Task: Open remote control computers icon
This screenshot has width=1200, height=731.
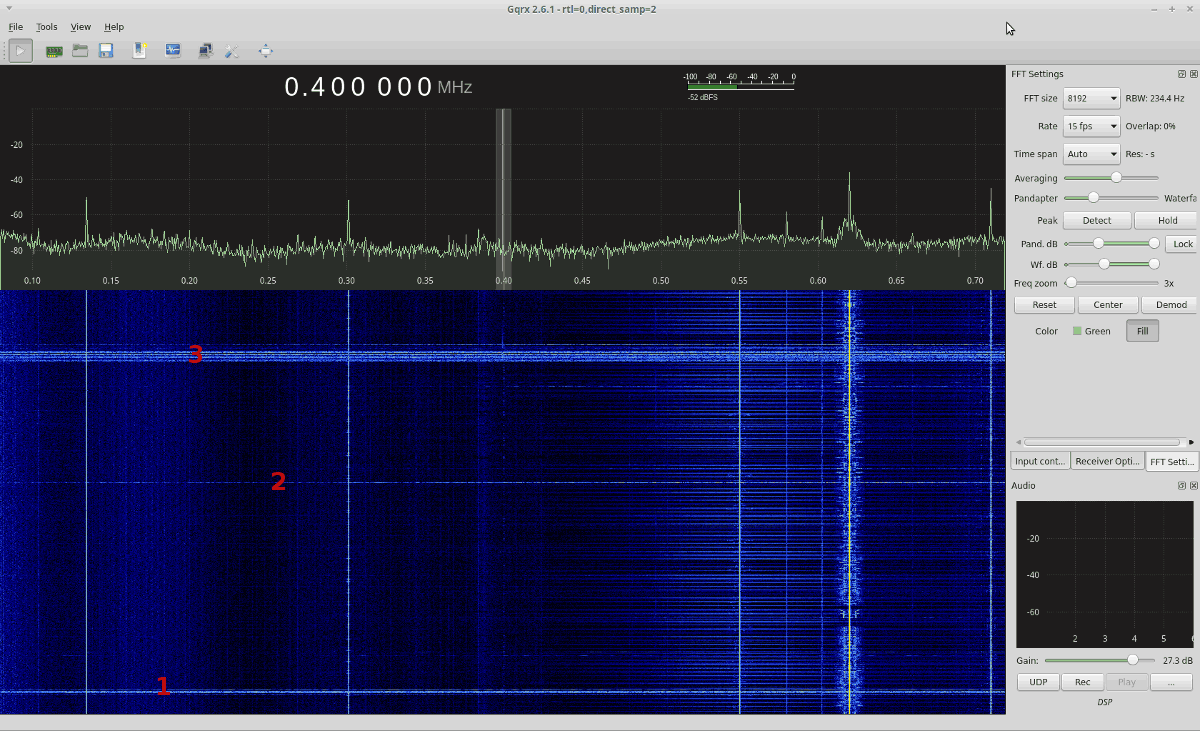Action: point(205,51)
